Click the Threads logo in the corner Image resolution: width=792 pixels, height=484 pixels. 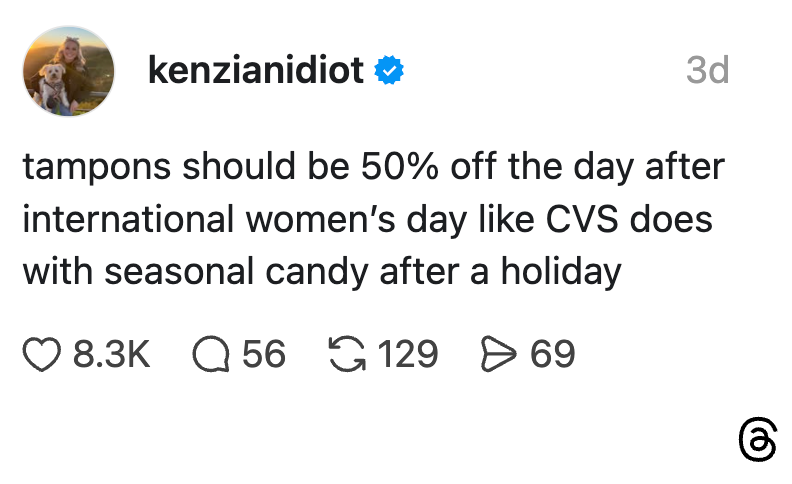coord(756,440)
